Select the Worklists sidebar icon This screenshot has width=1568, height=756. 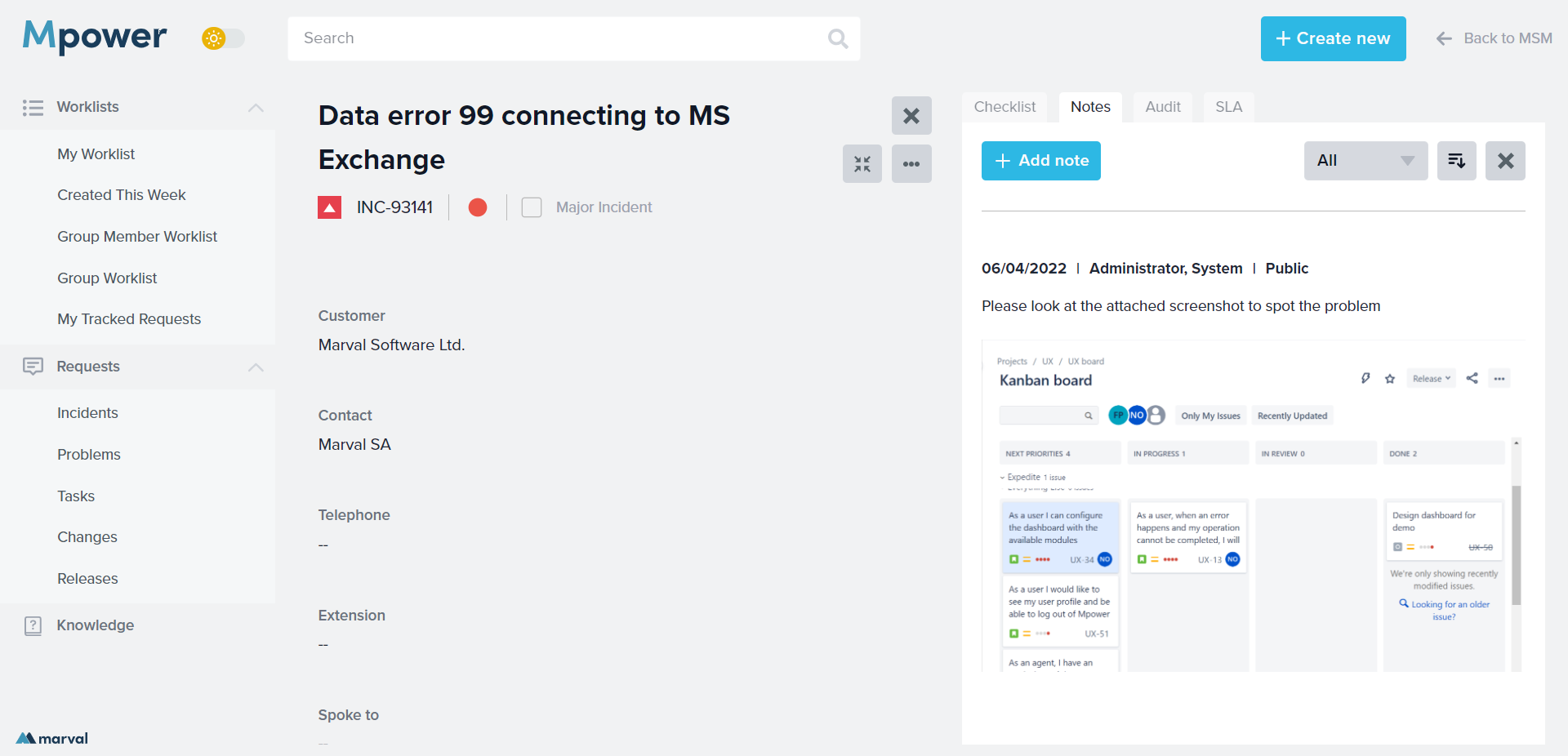pyautogui.click(x=33, y=107)
